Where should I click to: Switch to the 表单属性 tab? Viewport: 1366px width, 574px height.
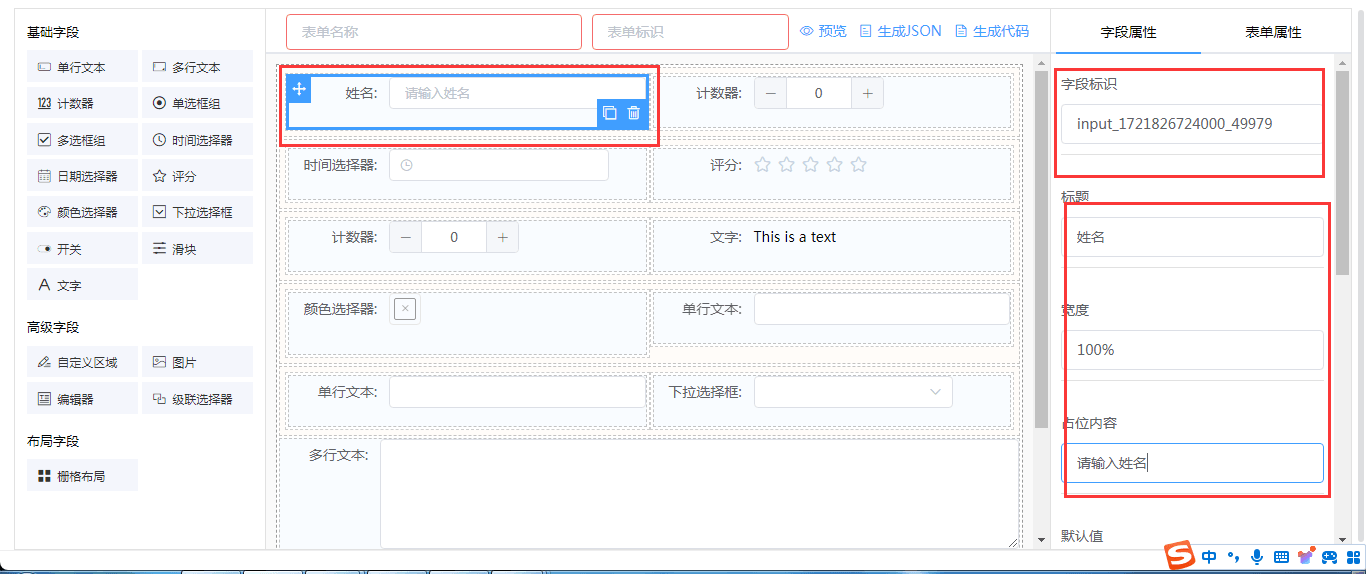tap(1273, 32)
